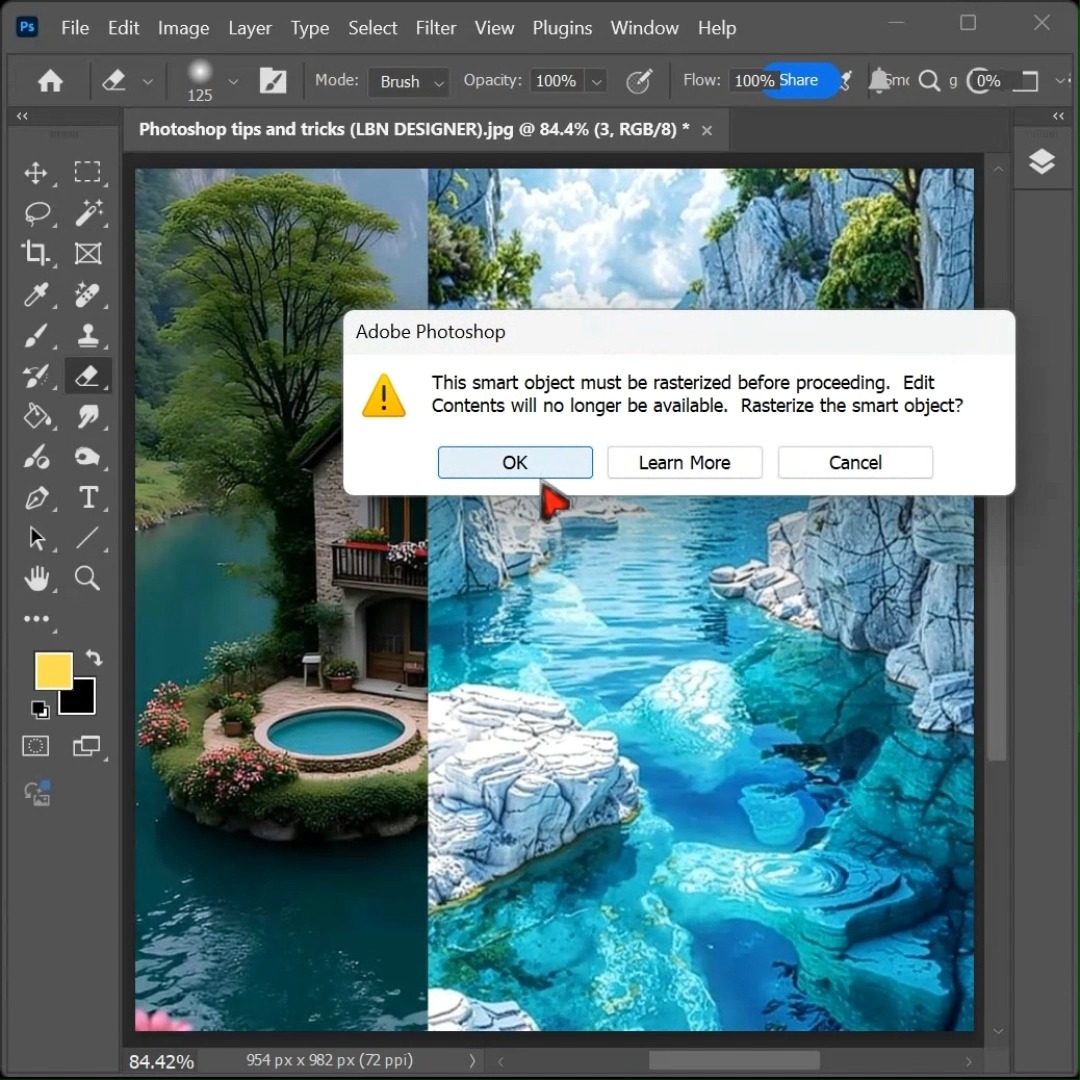Expand the Opacity slider dropdown
Screen dimensions: 1080x1080
tap(596, 81)
